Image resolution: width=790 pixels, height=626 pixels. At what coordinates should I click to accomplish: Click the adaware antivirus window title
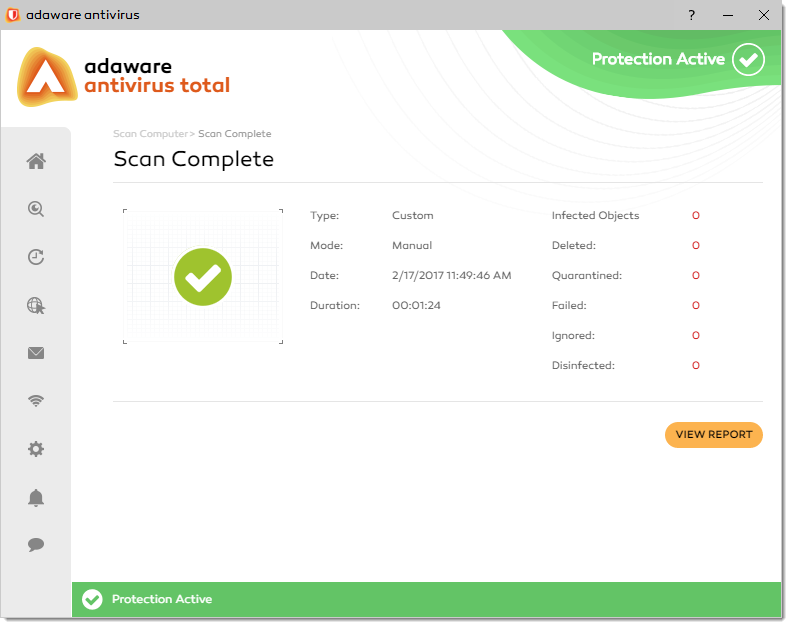point(83,15)
